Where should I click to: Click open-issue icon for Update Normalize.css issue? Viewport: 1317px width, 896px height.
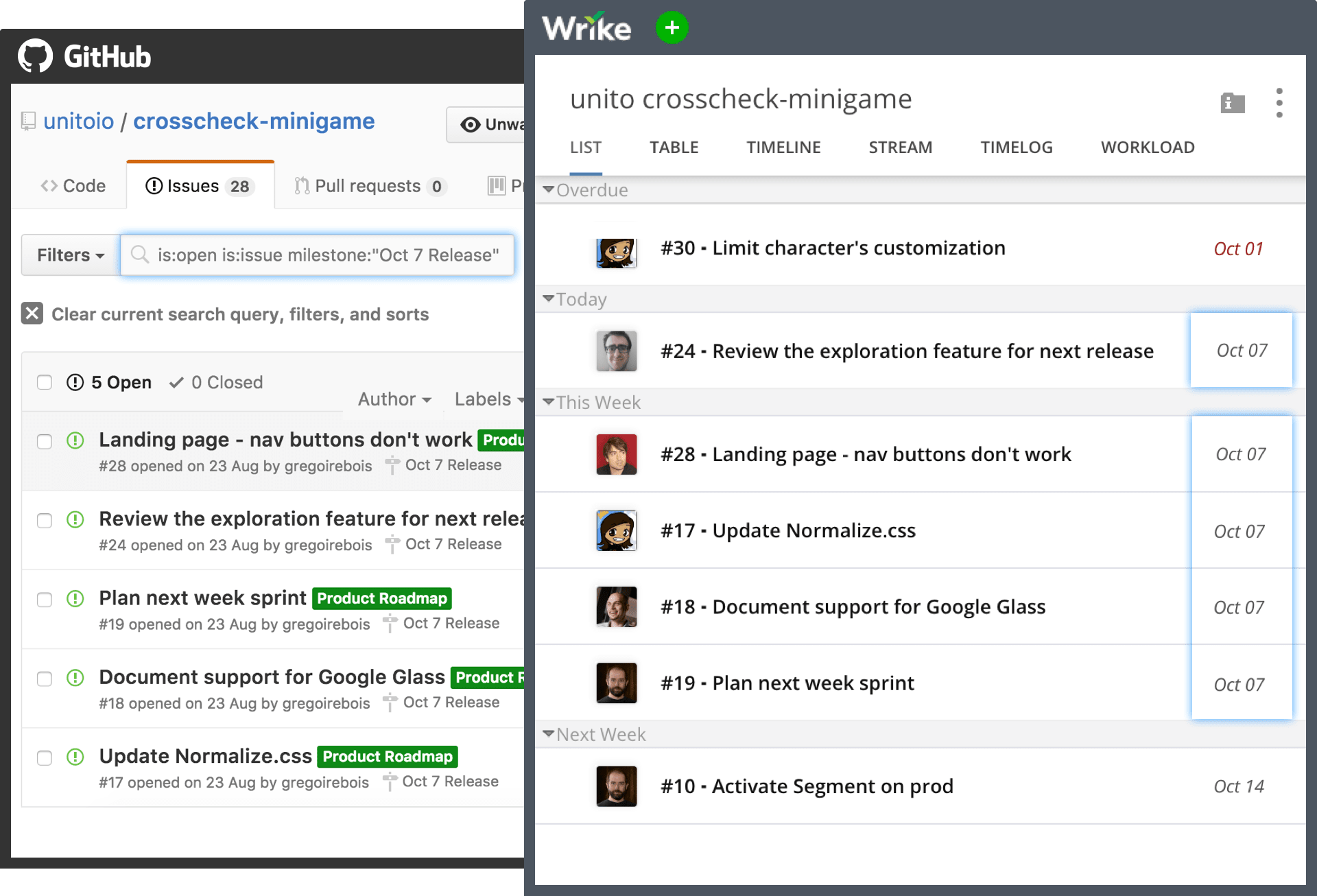click(x=75, y=757)
